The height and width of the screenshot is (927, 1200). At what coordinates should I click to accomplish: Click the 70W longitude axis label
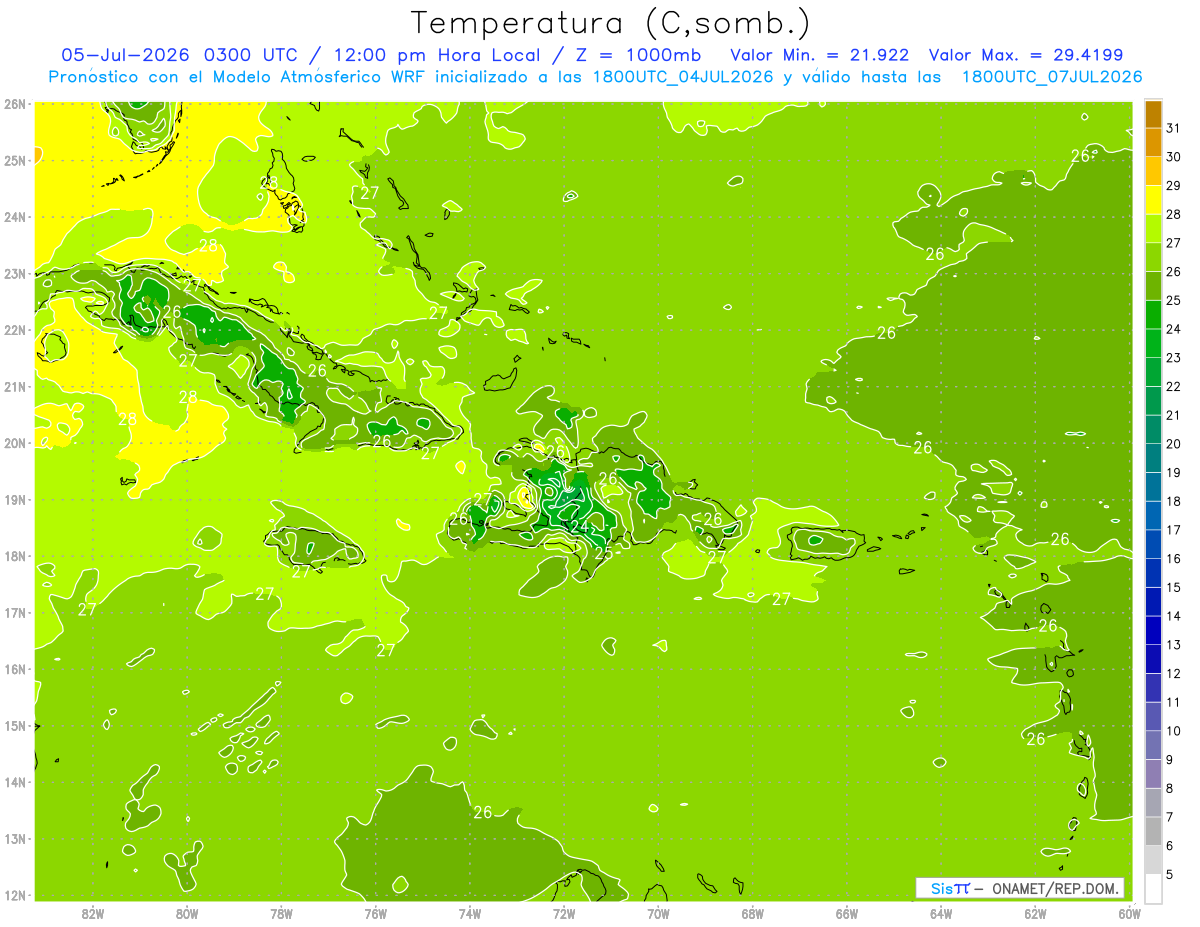[658, 913]
